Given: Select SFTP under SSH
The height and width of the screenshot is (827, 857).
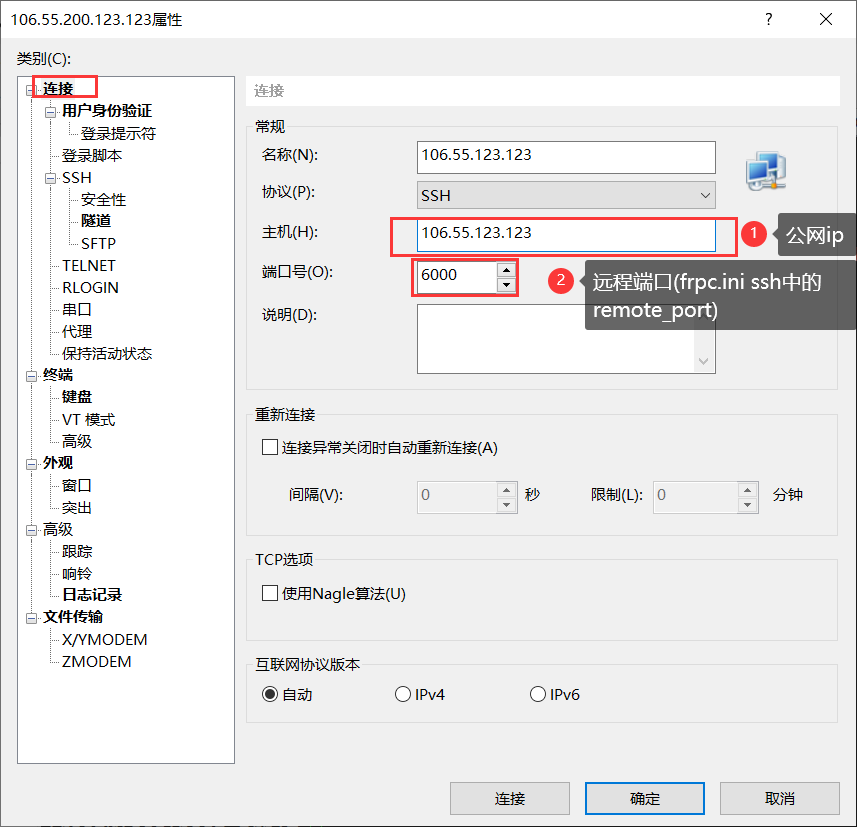Looking at the screenshot, I should [98, 243].
